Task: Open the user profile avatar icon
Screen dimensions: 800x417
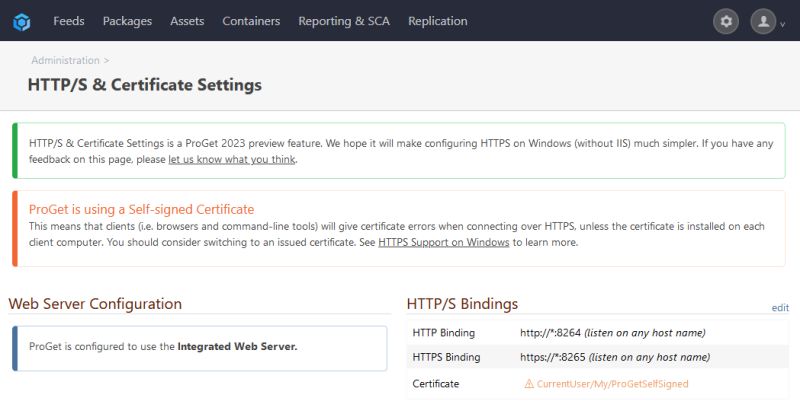Action: tap(763, 21)
